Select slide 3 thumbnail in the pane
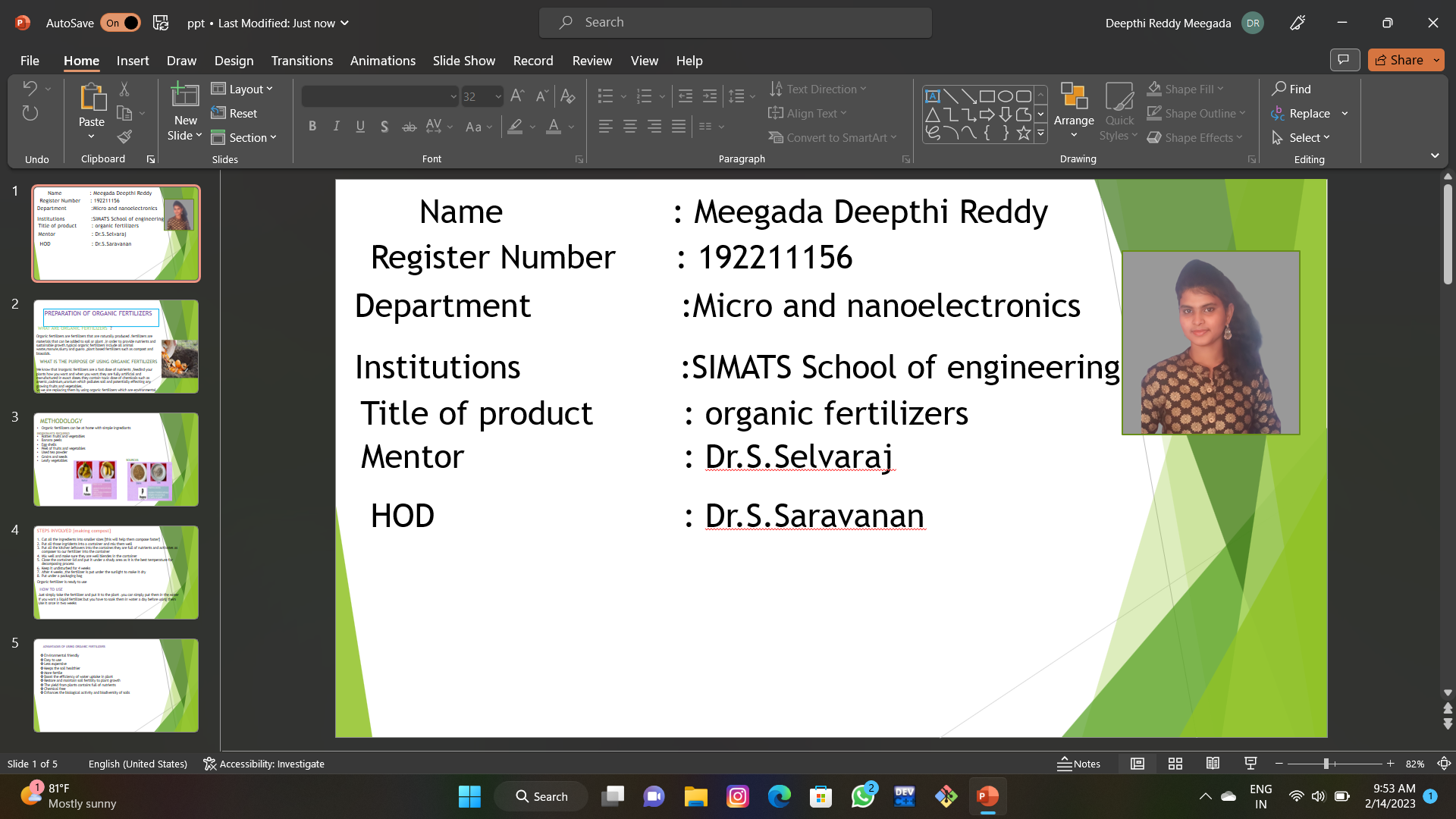 pyautogui.click(x=115, y=459)
